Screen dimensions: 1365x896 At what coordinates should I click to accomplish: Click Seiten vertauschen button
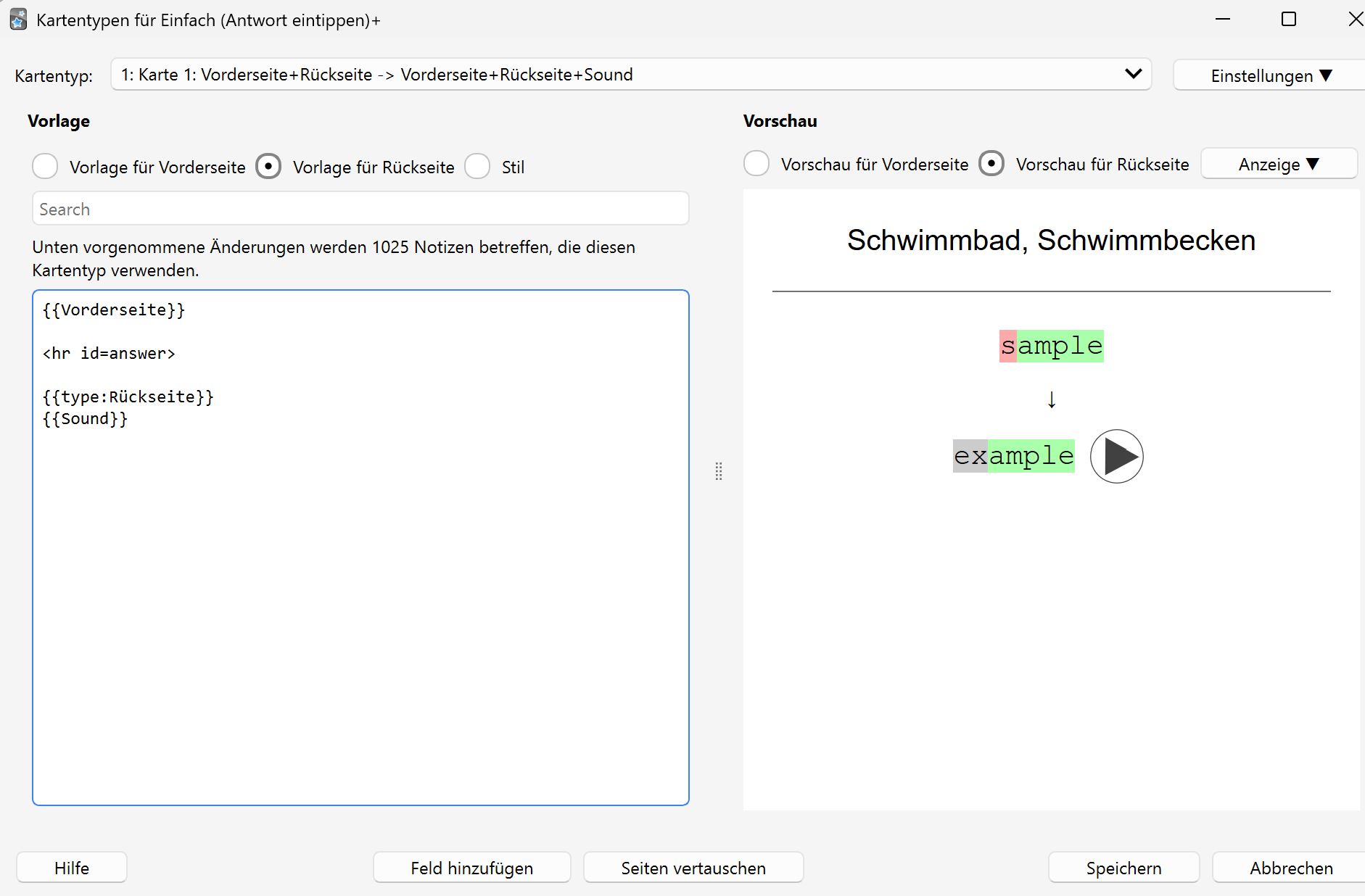point(693,868)
